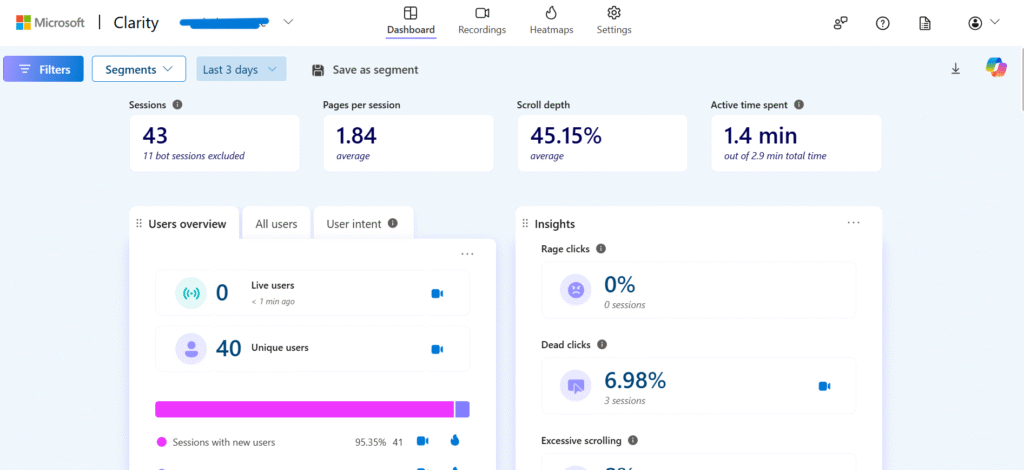Click the 11 bot sessions excluded note
Viewport: 1024px width, 470px height.
coord(194,156)
